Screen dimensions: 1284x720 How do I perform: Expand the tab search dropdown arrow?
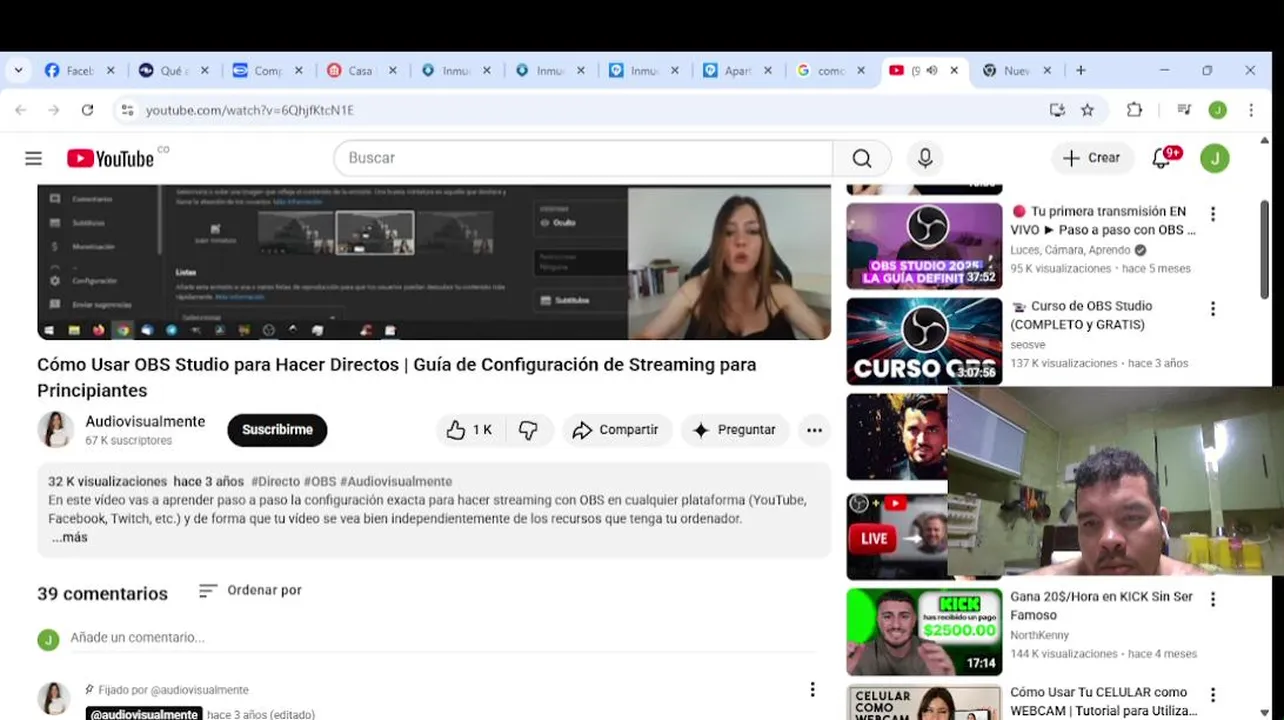pos(18,71)
